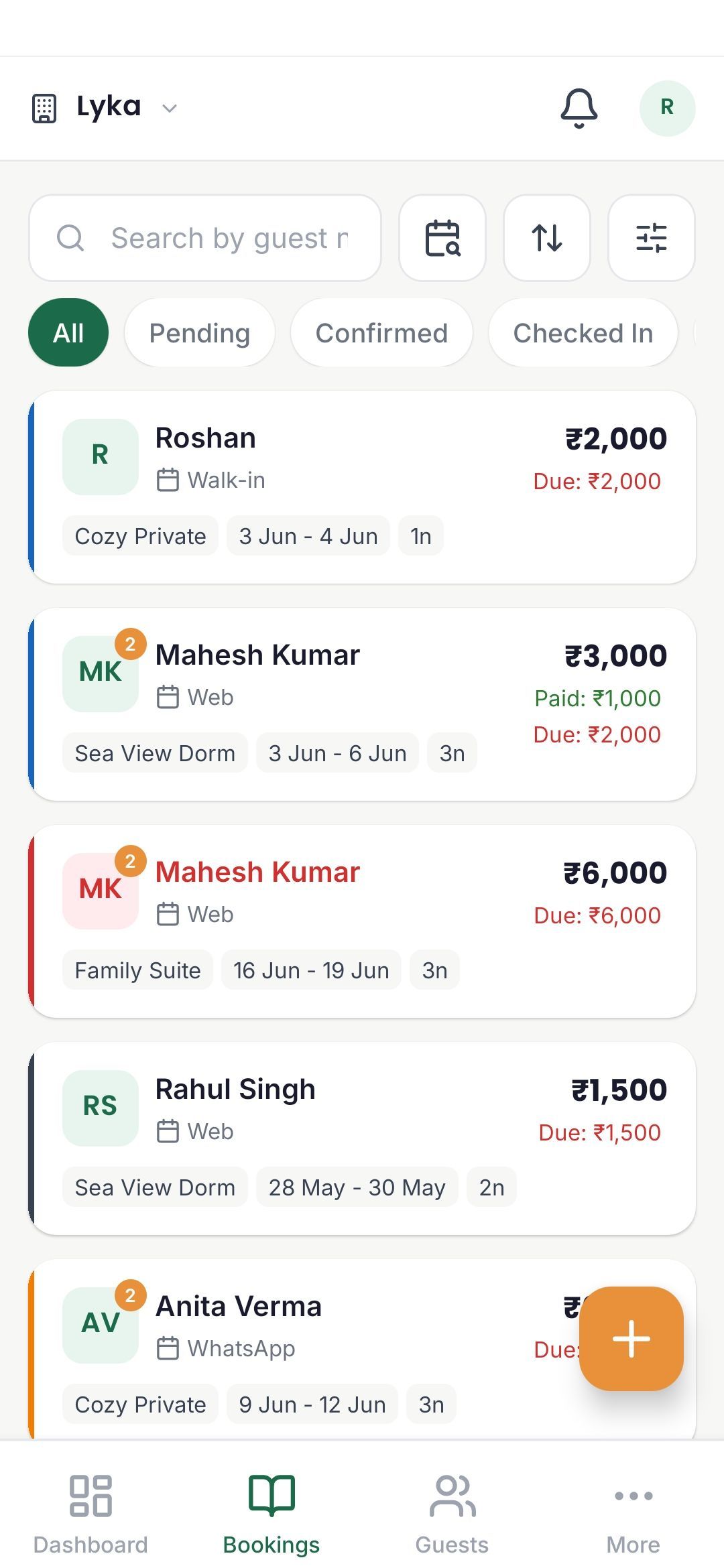Expand the Lyka property dropdown chevron
Image resolution: width=724 pixels, height=1568 pixels.
pos(170,108)
